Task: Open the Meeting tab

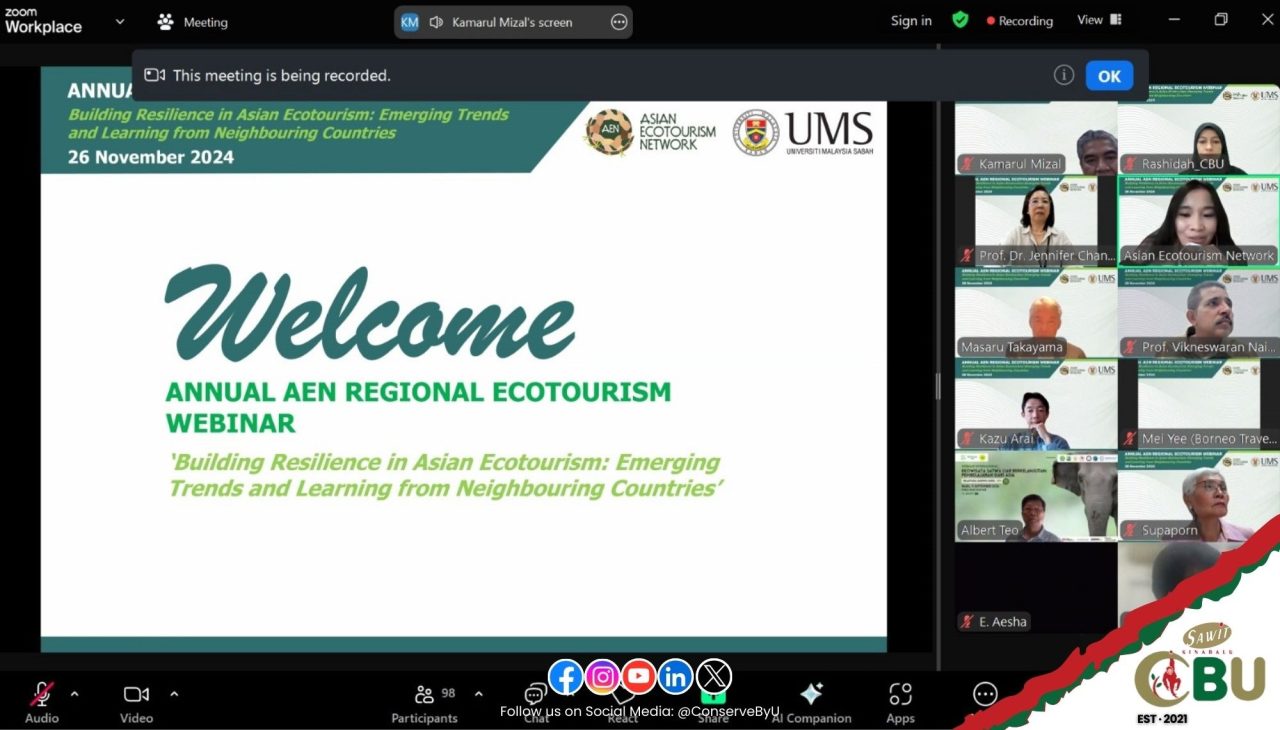Action: point(193,22)
